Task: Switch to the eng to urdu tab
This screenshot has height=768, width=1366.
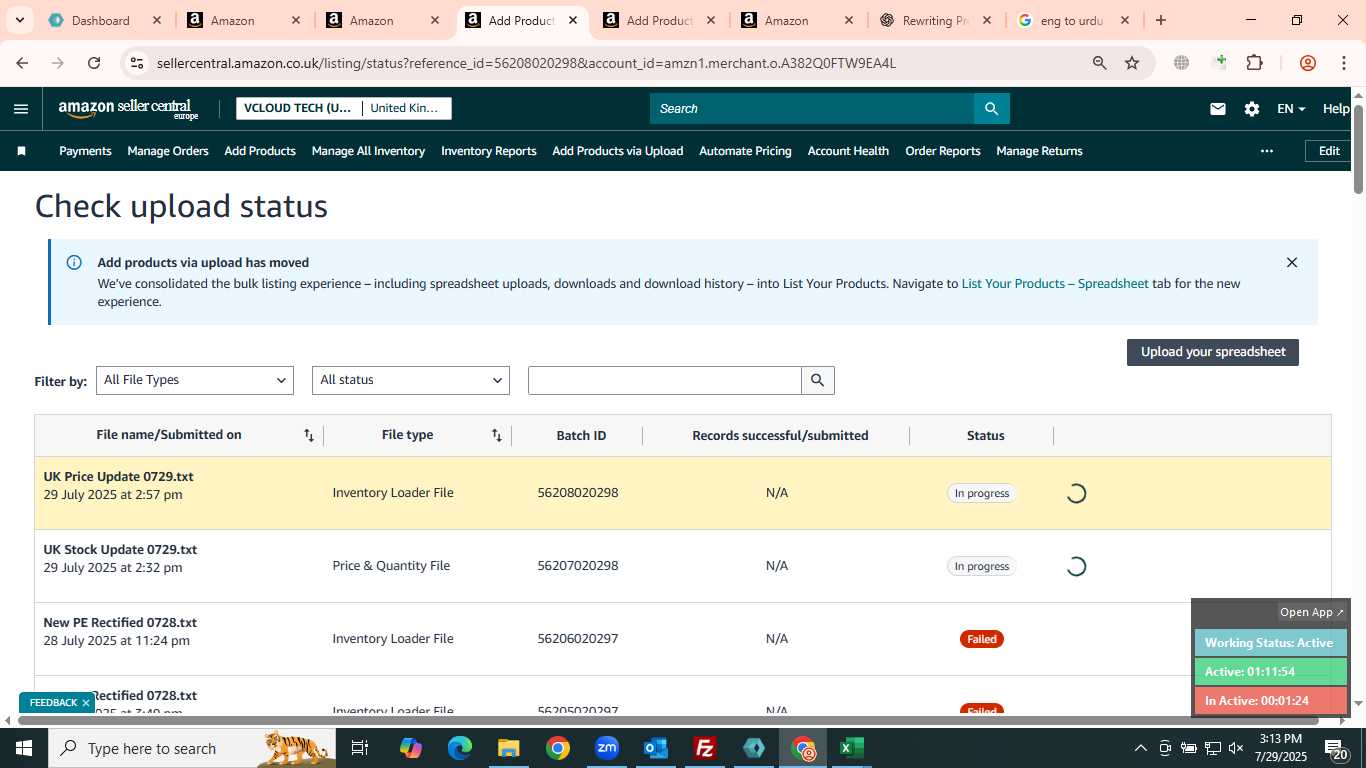Action: 1073,20
